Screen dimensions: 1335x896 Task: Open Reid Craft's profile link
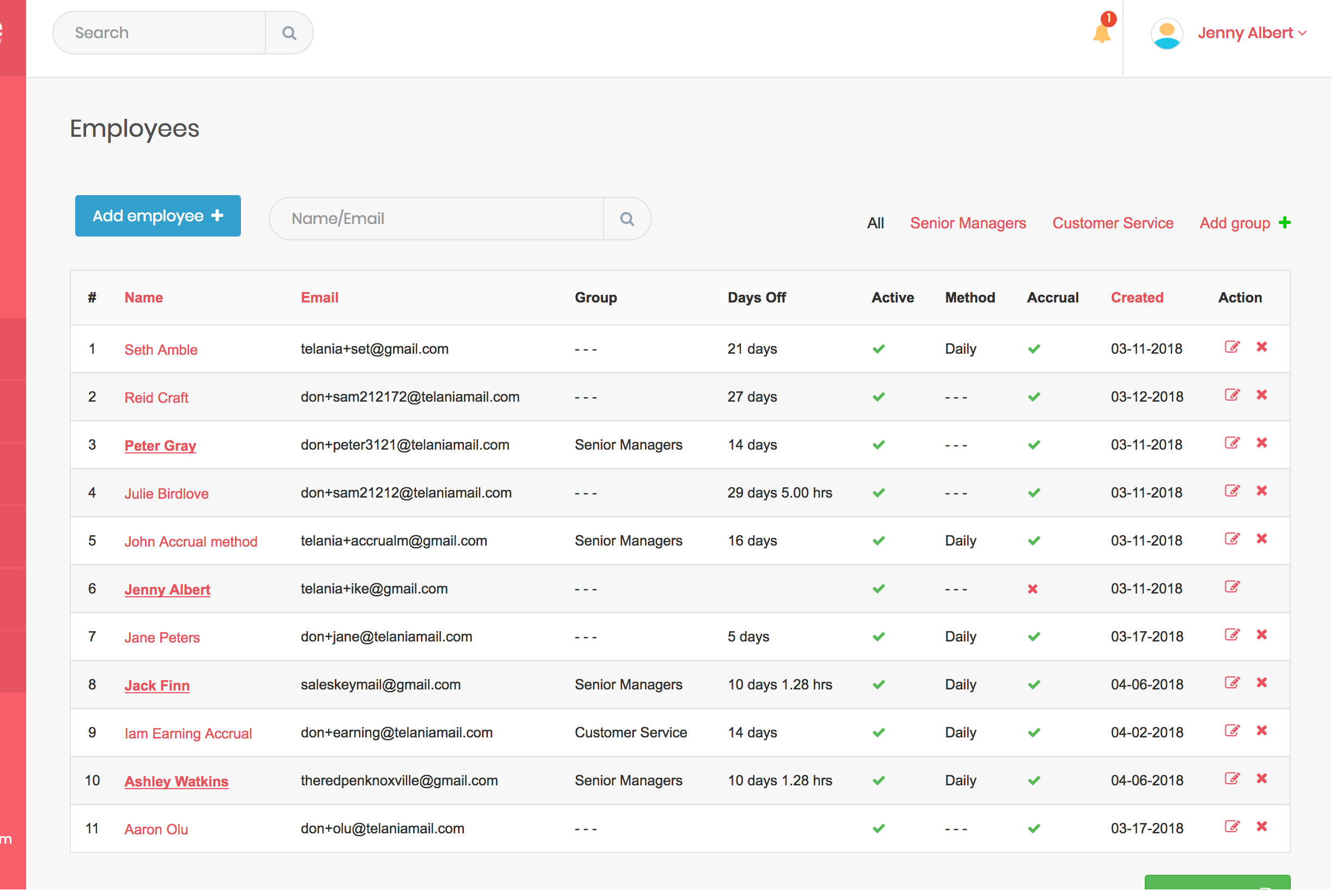tap(156, 398)
